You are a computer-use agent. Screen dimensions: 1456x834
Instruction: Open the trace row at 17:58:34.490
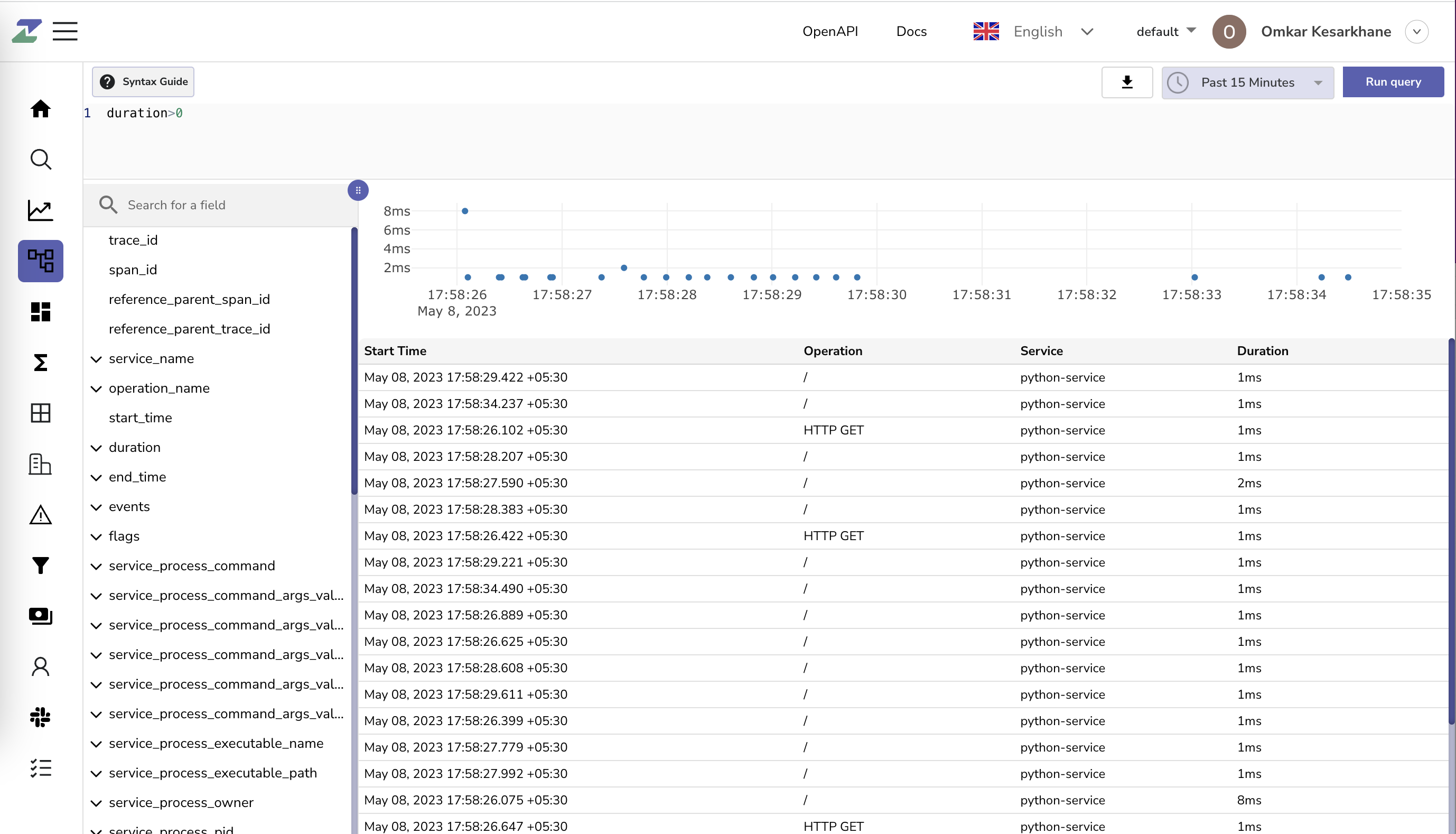click(x=903, y=589)
